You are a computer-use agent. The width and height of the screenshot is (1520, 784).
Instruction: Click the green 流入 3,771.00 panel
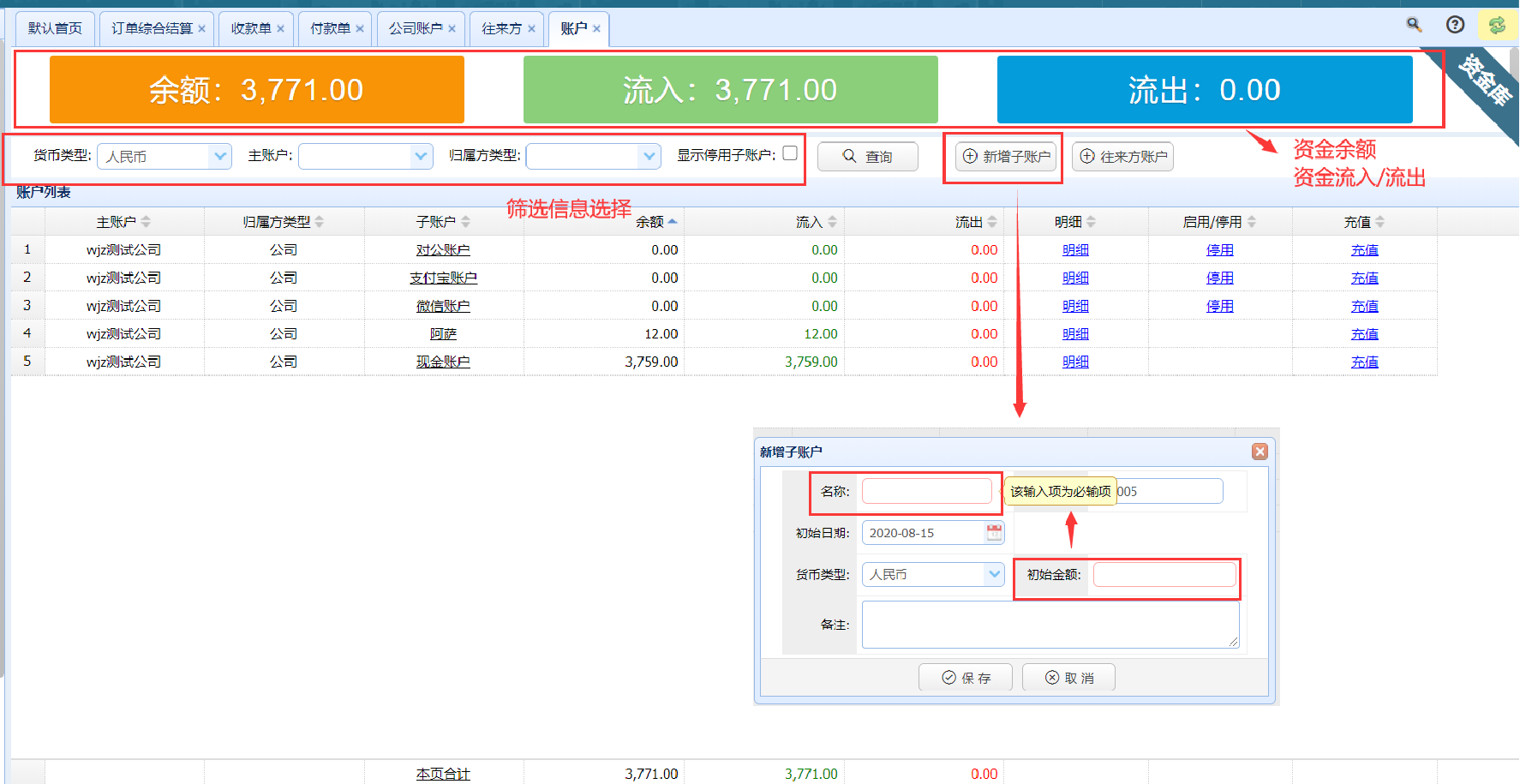(x=730, y=89)
